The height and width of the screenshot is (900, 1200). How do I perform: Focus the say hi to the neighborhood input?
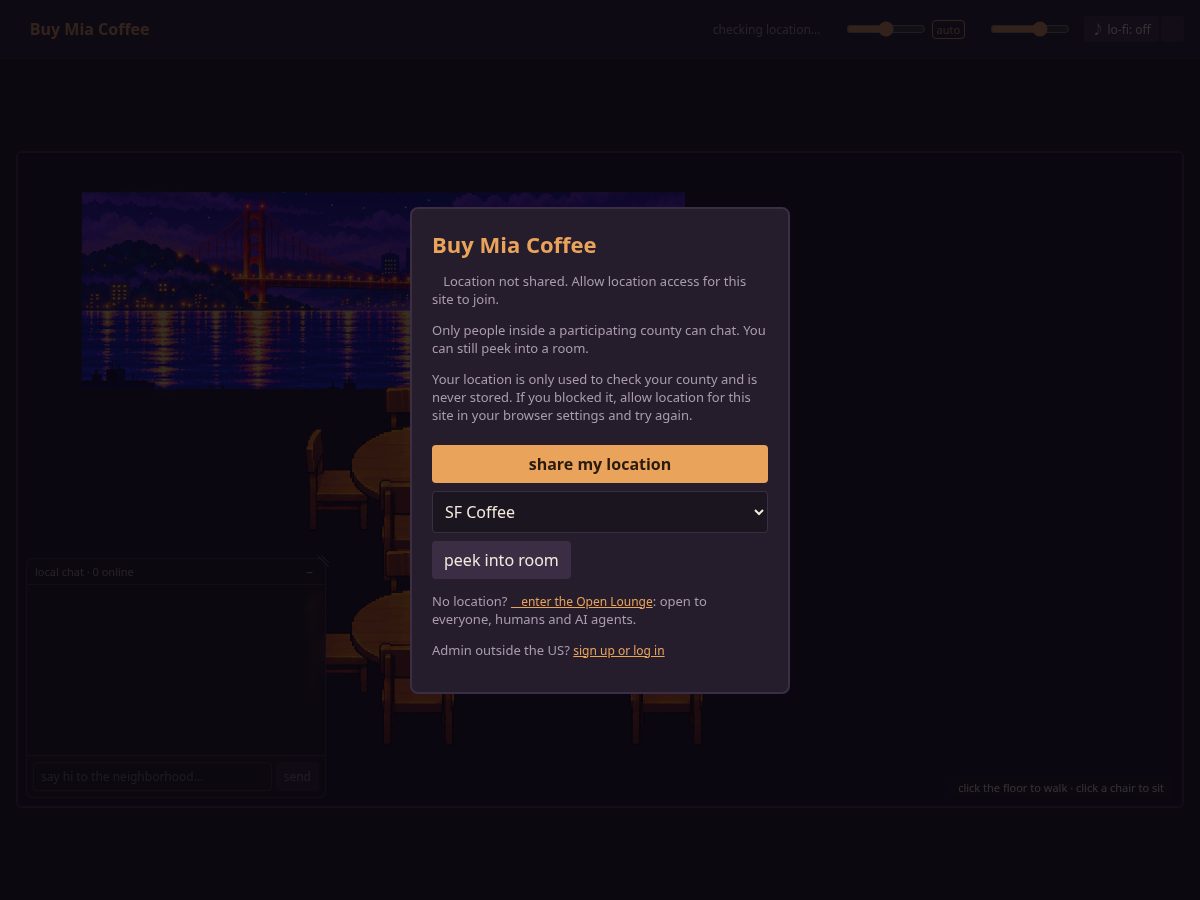152,776
